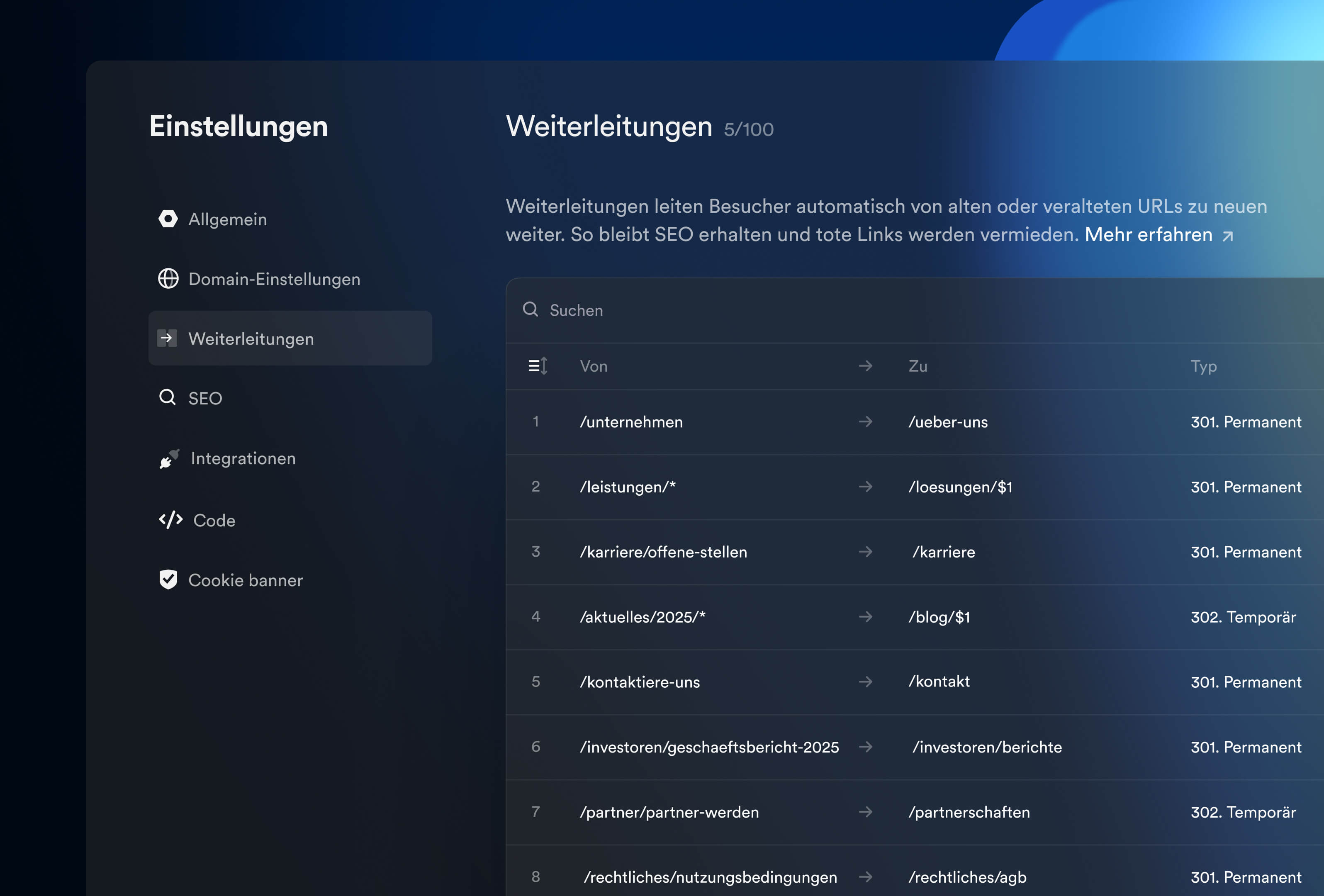Click into the Suchen search field
The height and width of the screenshot is (896, 1324).
tap(915, 310)
